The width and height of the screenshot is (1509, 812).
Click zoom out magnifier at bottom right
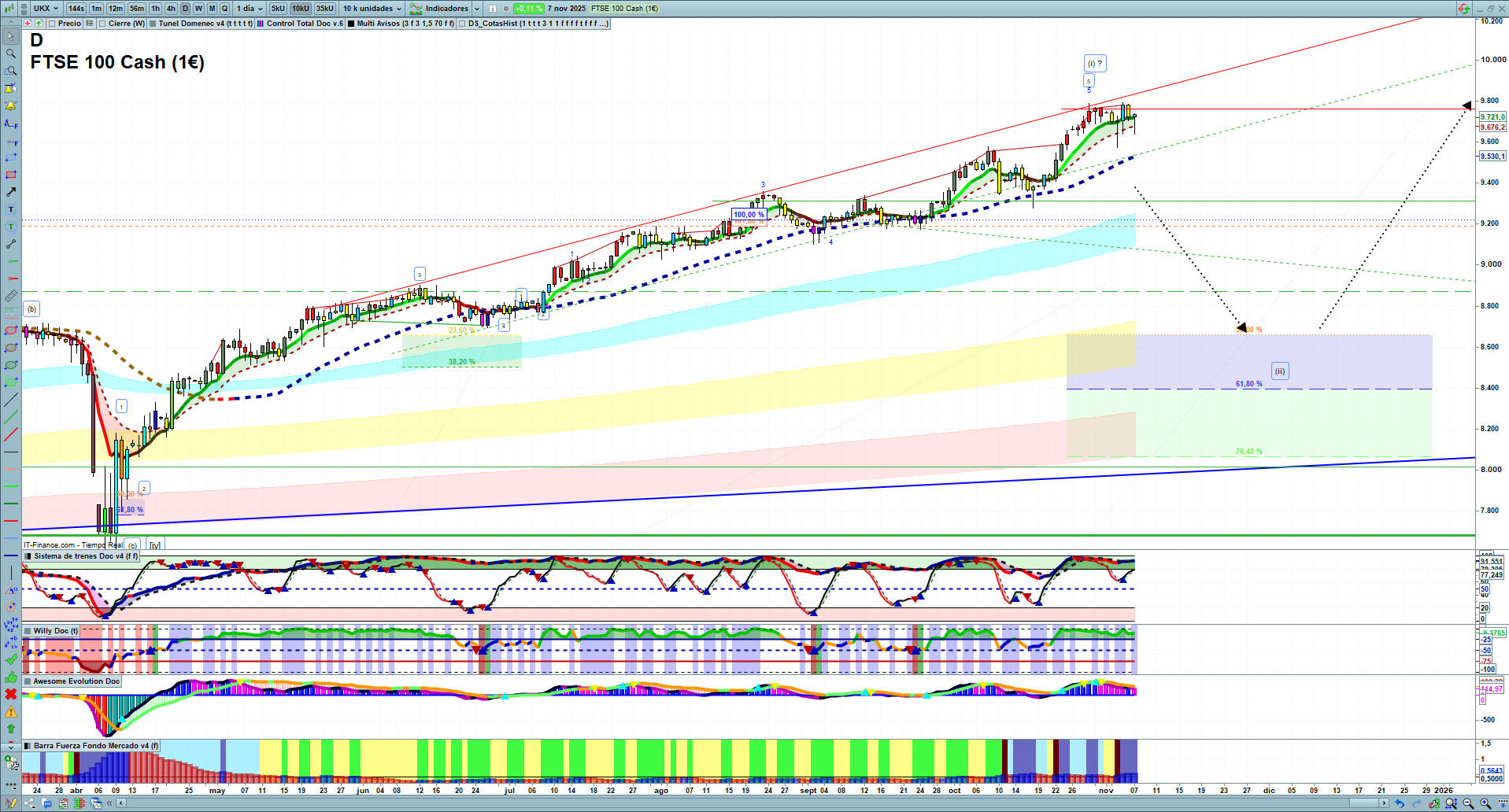1468,803
